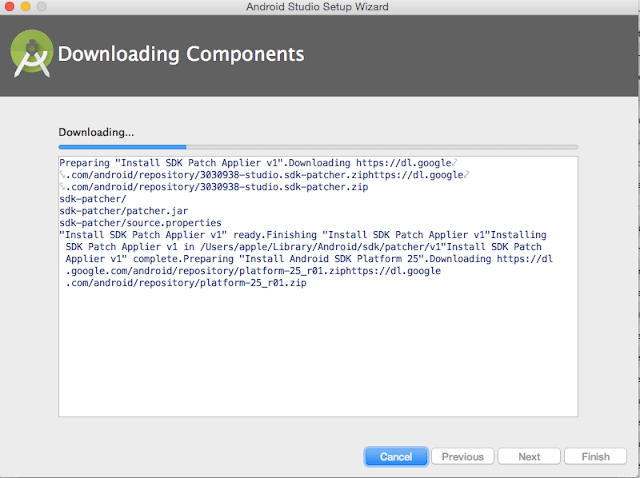640x478 pixels.
Task: Close the Setup Wizard window
Action: point(9,7)
